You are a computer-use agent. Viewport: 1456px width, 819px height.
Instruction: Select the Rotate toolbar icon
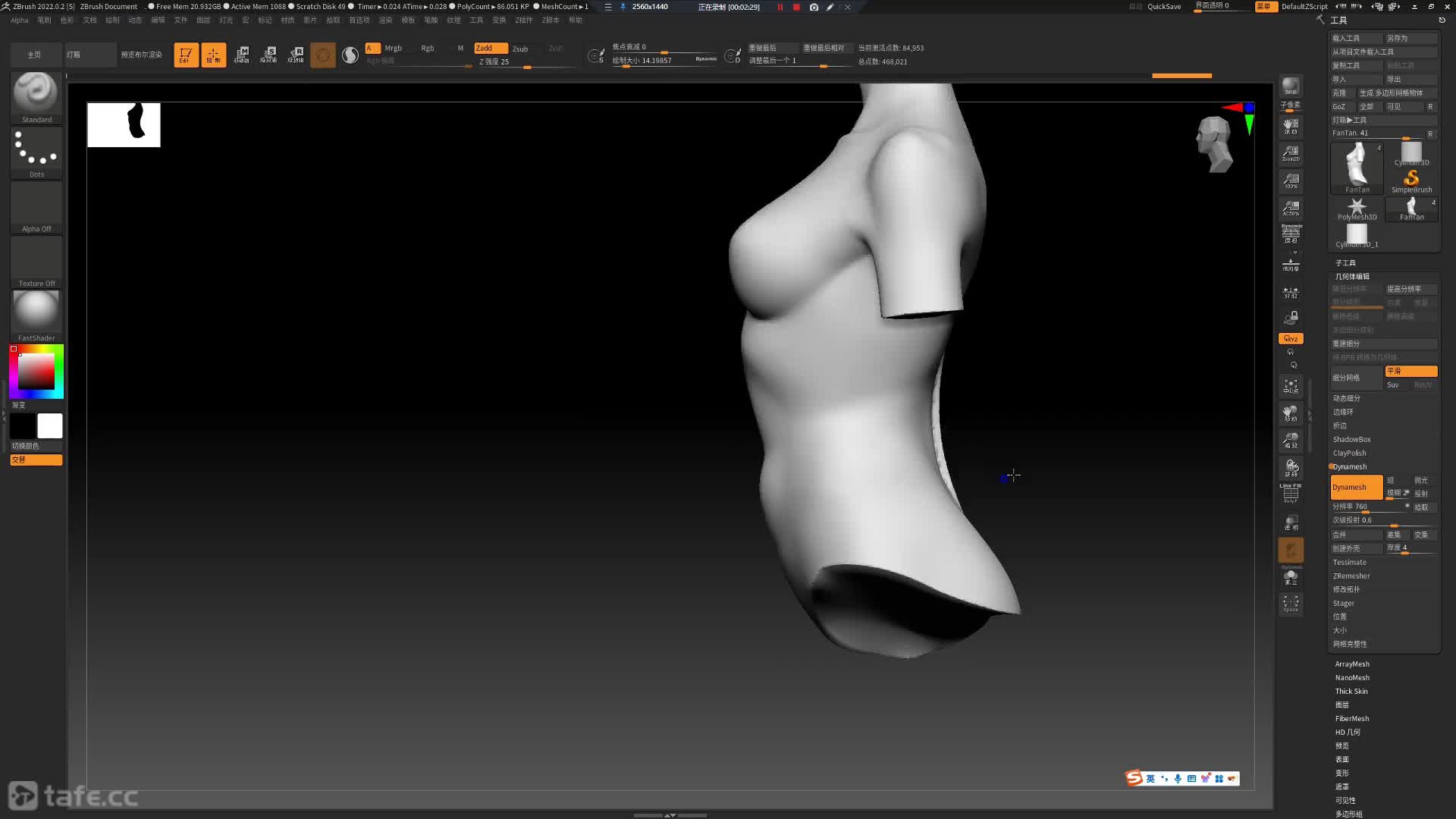296,55
